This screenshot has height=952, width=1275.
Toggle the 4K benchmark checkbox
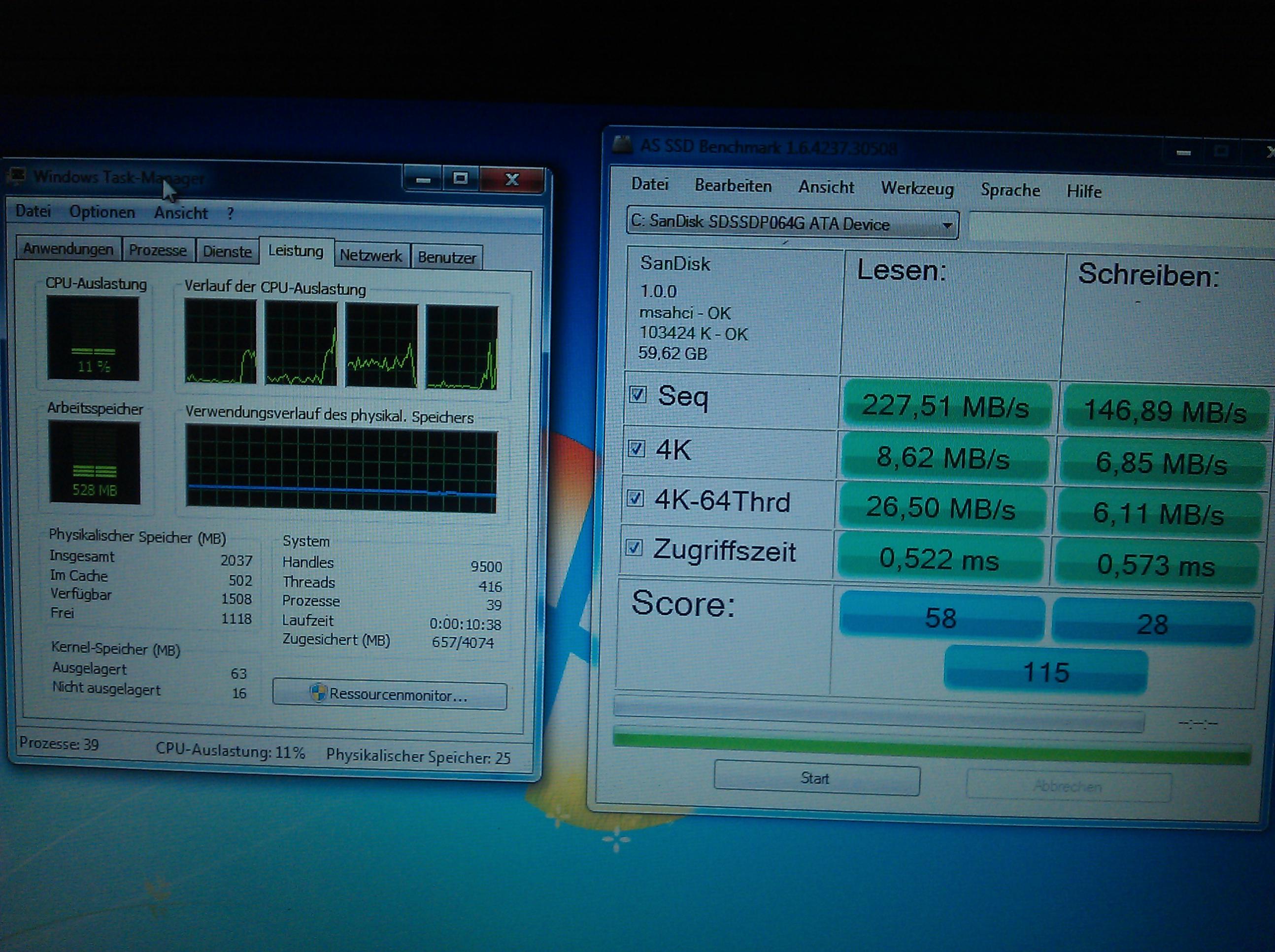tap(637, 448)
